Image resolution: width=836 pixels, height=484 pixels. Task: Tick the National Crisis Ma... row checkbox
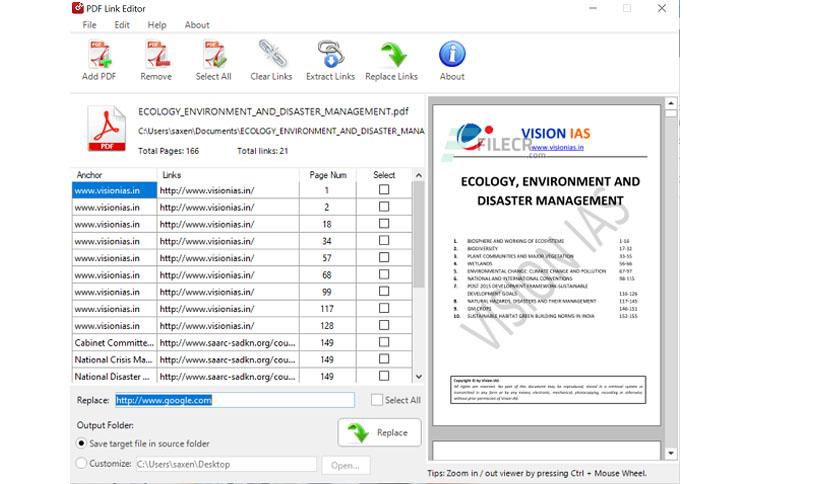(x=384, y=359)
